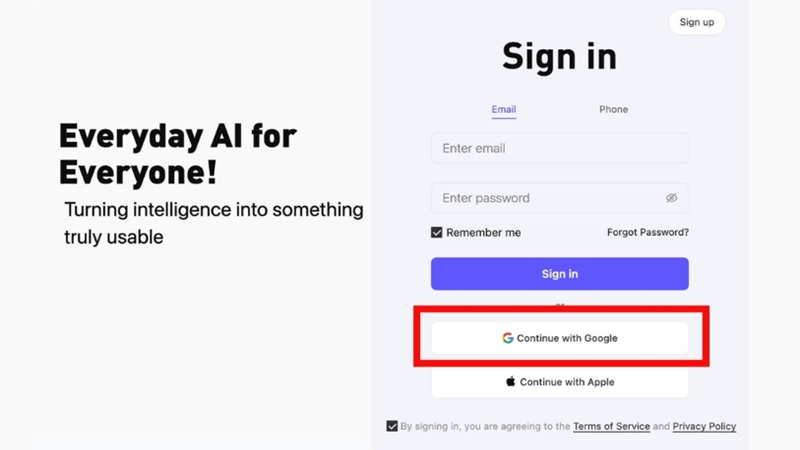Open the Privacy Policy link
The width and height of the screenshot is (800, 450).
tap(704, 426)
